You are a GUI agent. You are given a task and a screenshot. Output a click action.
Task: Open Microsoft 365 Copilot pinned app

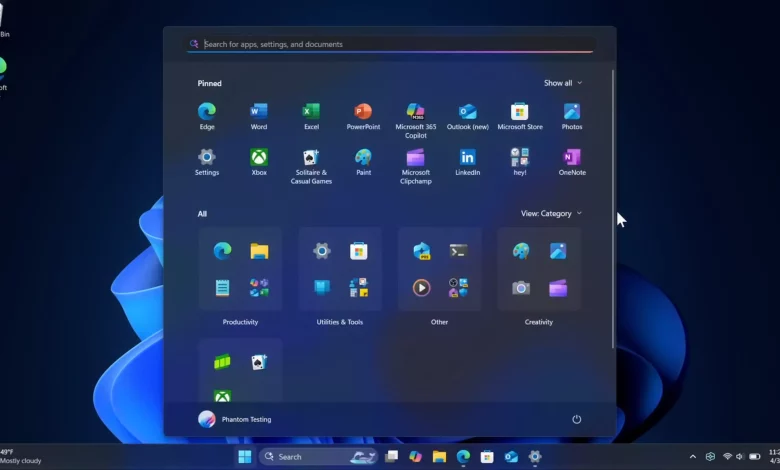tap(415, 120)
